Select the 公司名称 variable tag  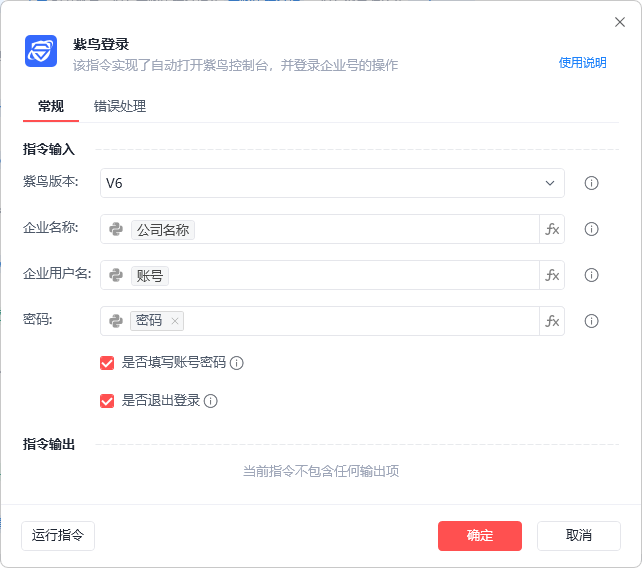(163, 230)
